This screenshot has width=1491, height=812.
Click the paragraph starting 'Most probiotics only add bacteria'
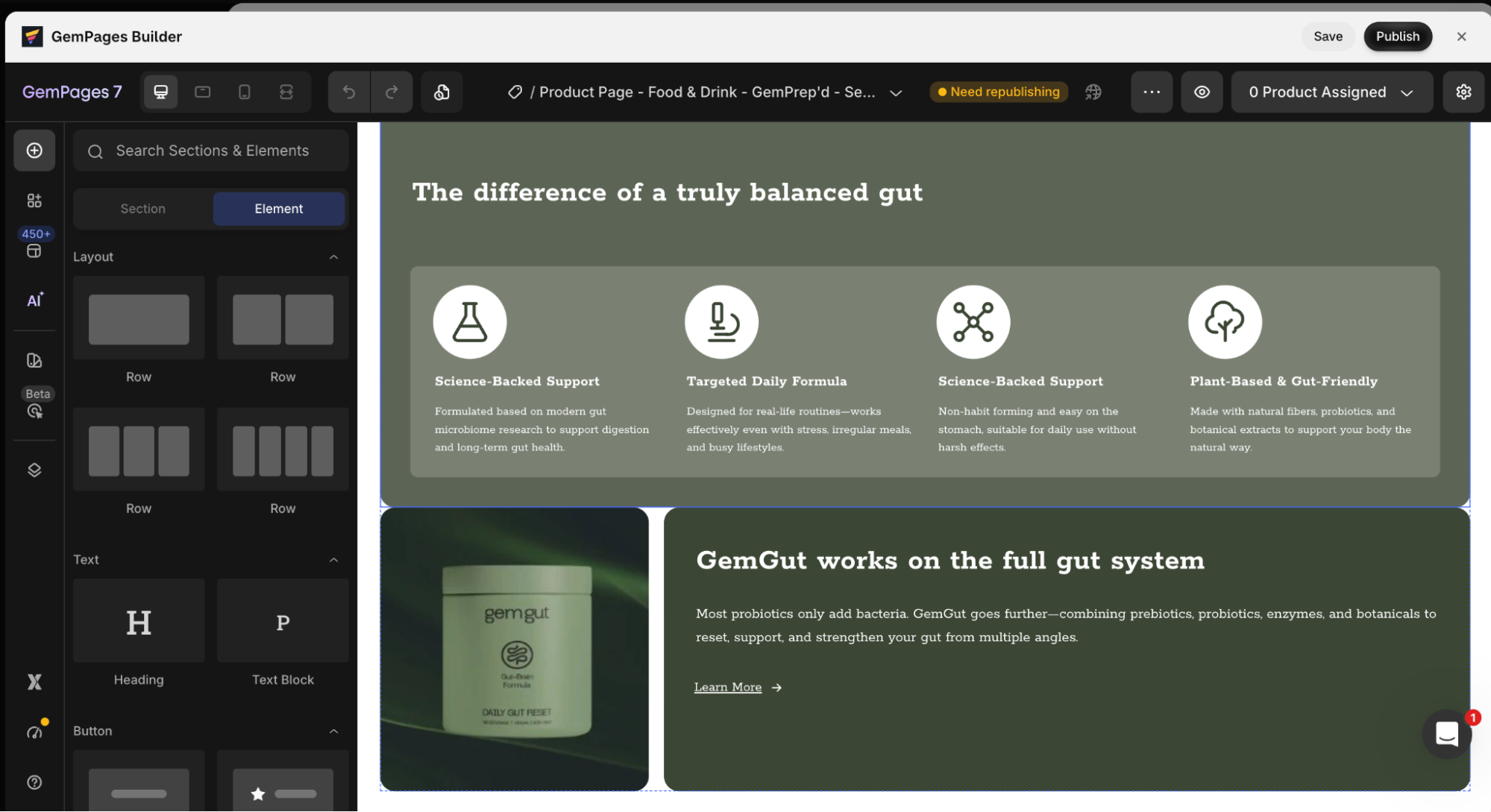pos(1066,626)
